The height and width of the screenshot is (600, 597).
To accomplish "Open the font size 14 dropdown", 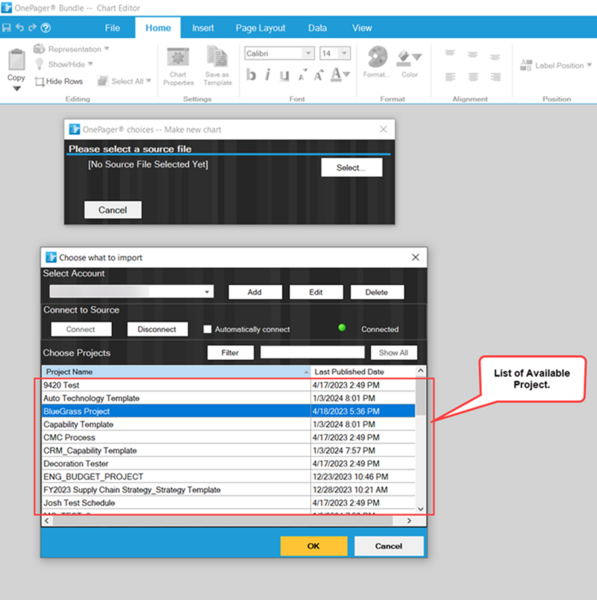I will coord(344,53).
